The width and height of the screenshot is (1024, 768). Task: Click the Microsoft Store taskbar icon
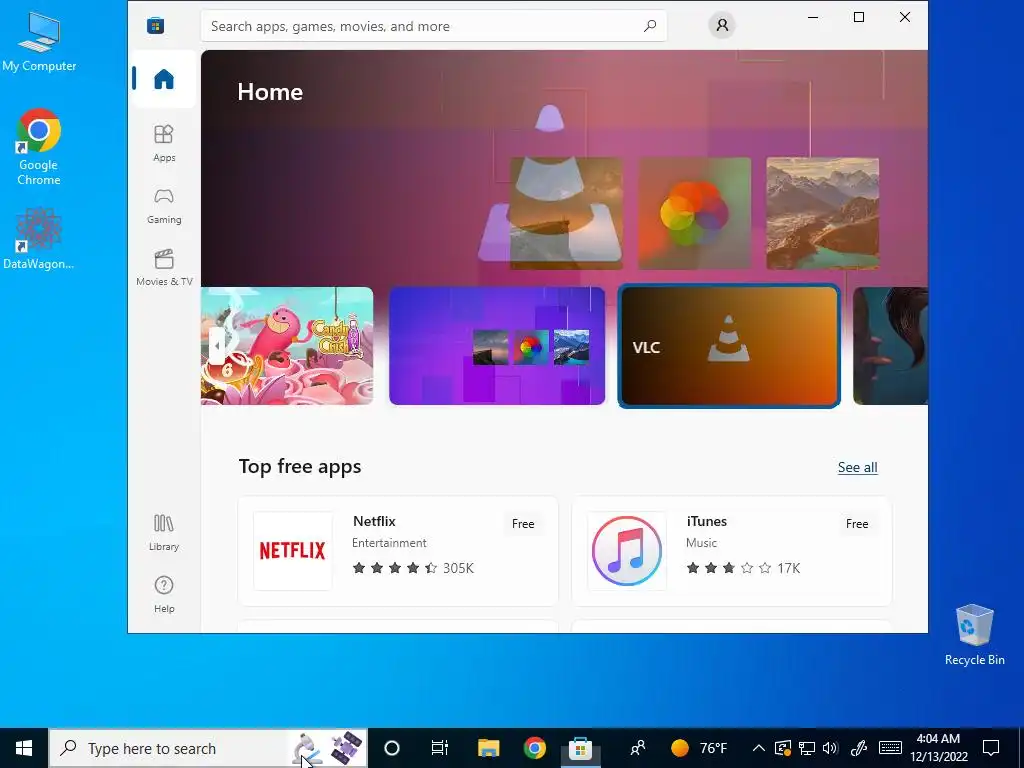(581, 748)
